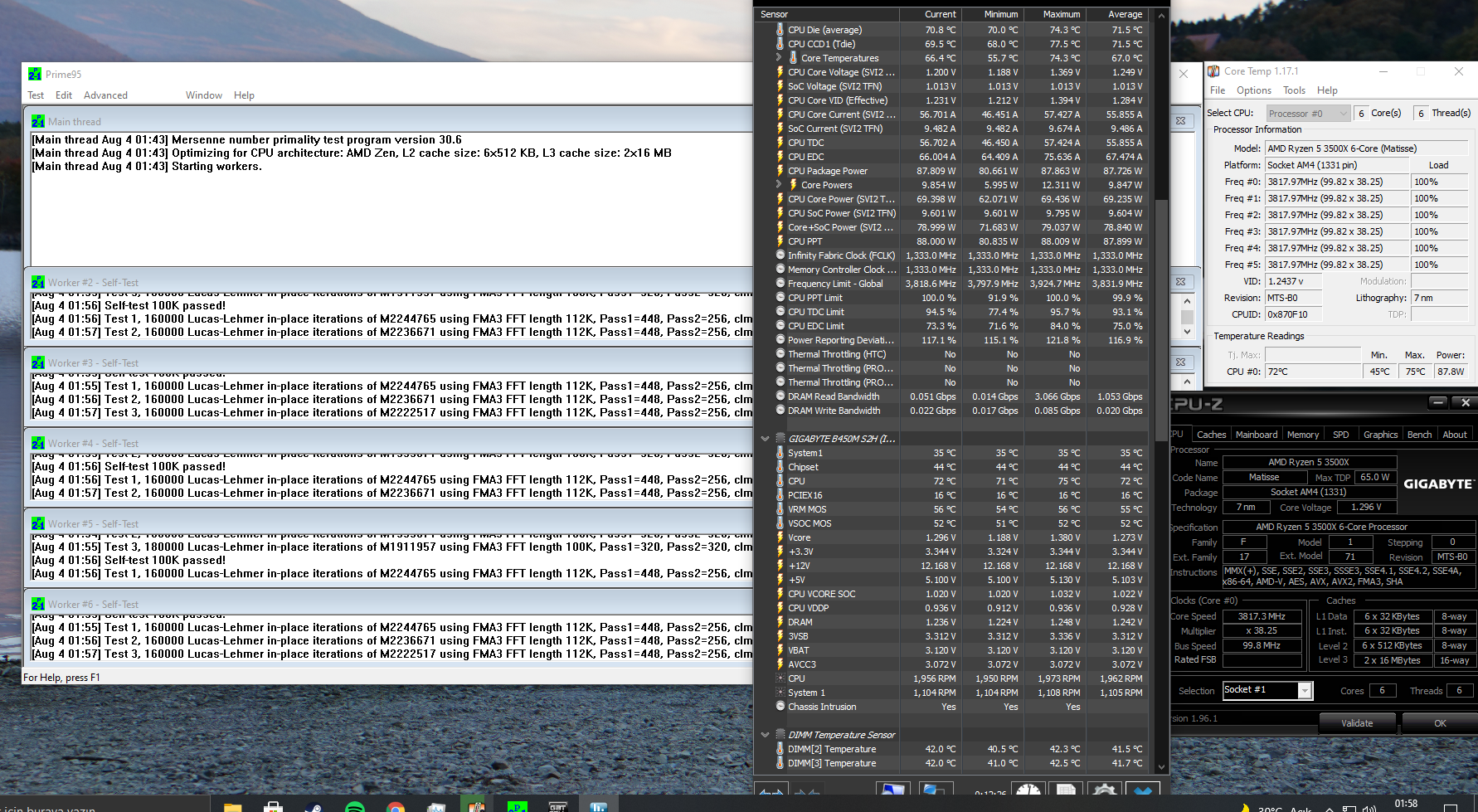Click the Worker #2 Self-Test window icon
This screenshot has height=812, width=1478.
(x=38, y=282)
